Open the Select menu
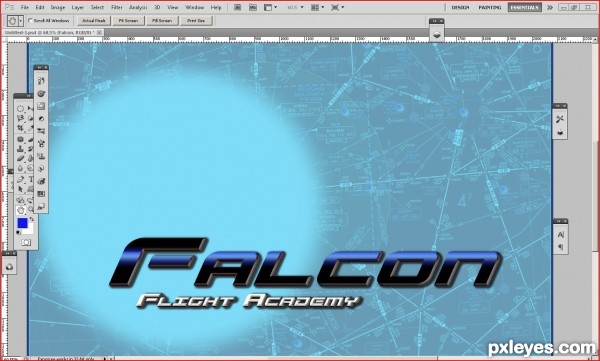The height and width of the screenshot is (361, 600). pyautogui.click(x=97, y=7)
